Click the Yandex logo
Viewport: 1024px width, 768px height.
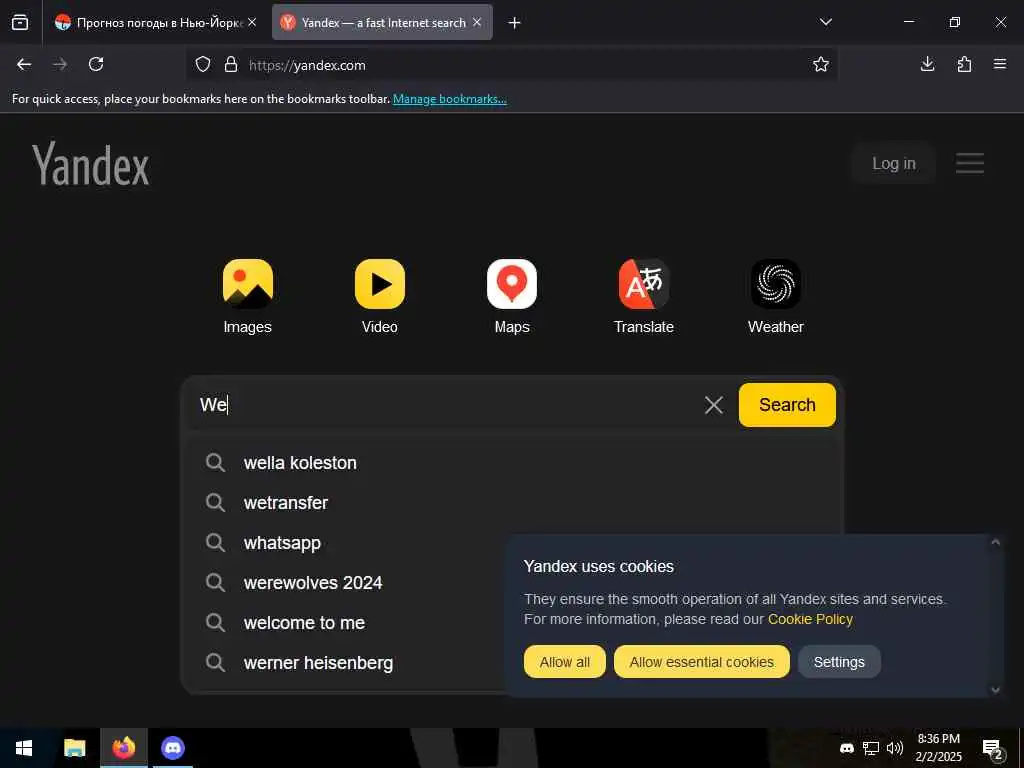coord(91,164)
